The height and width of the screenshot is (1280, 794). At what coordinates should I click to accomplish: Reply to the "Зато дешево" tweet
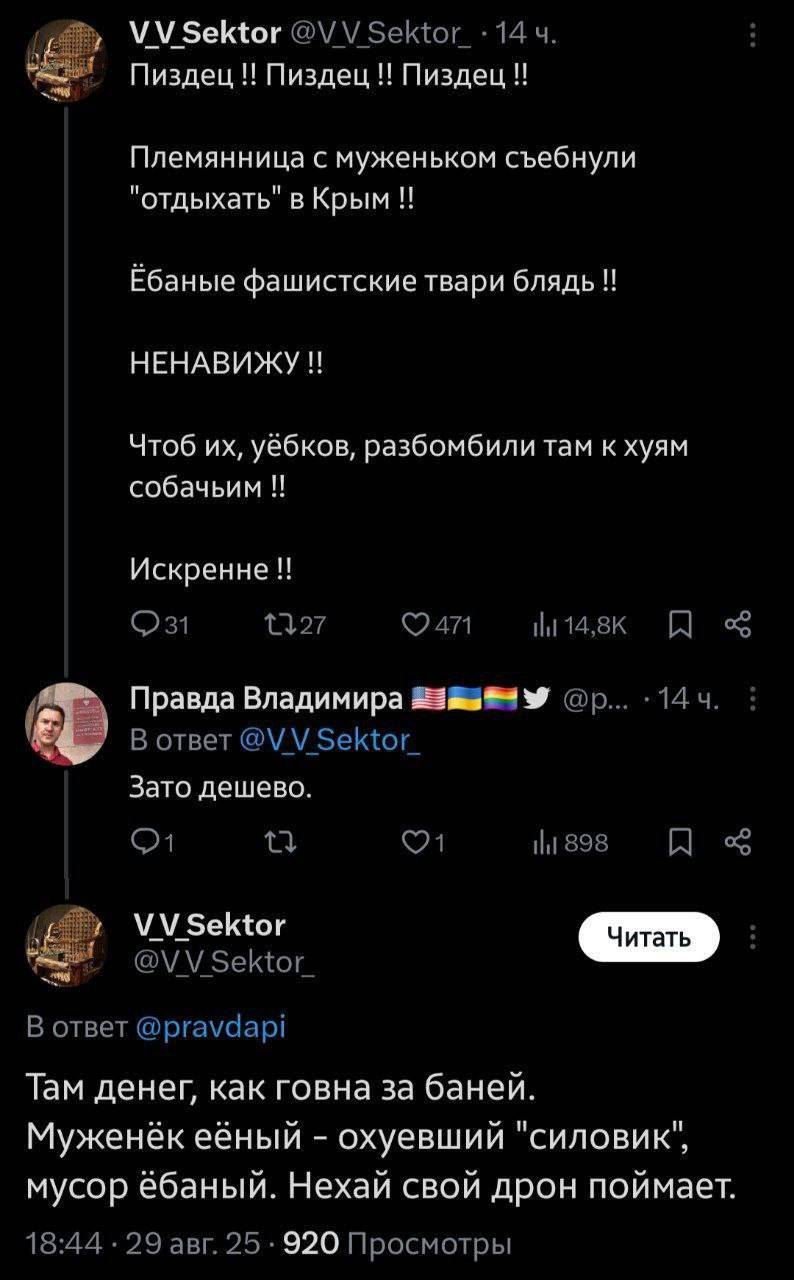coord(146,843)
